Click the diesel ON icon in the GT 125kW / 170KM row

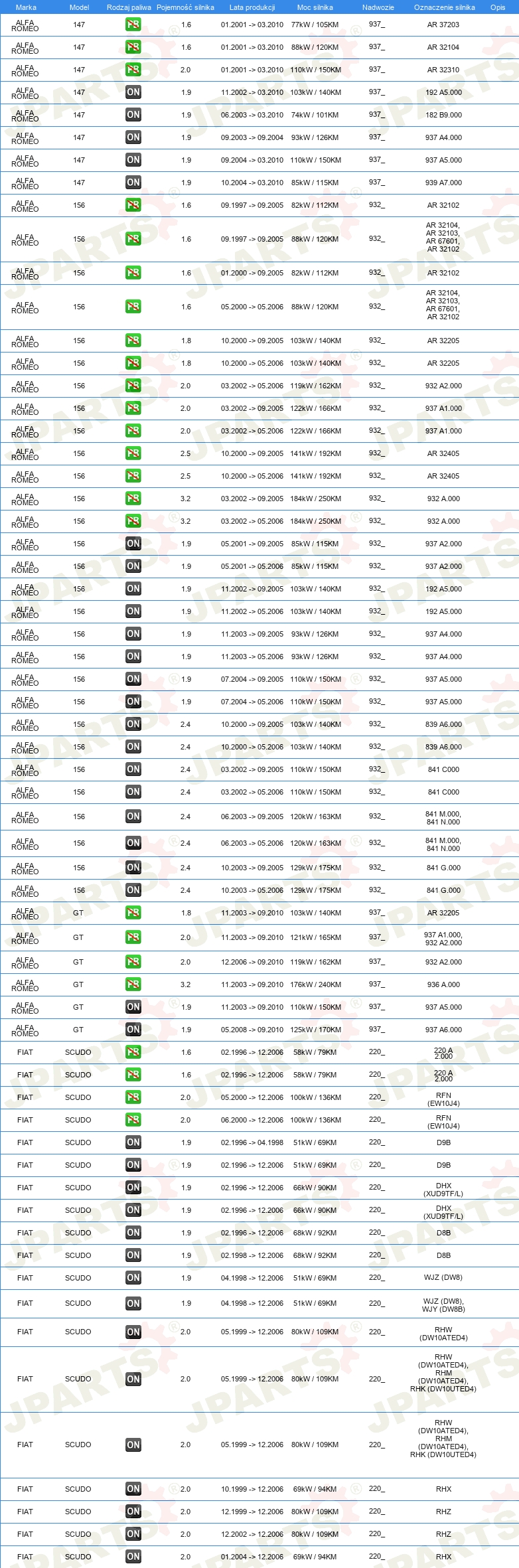click(133, 1030)
